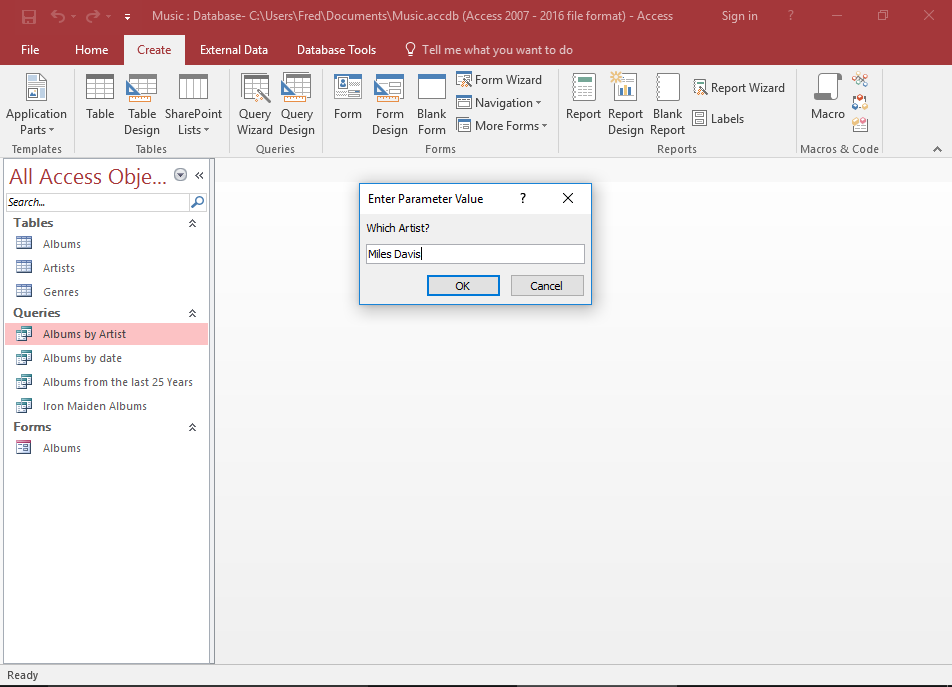Click the title bar Help question mark

790,16
